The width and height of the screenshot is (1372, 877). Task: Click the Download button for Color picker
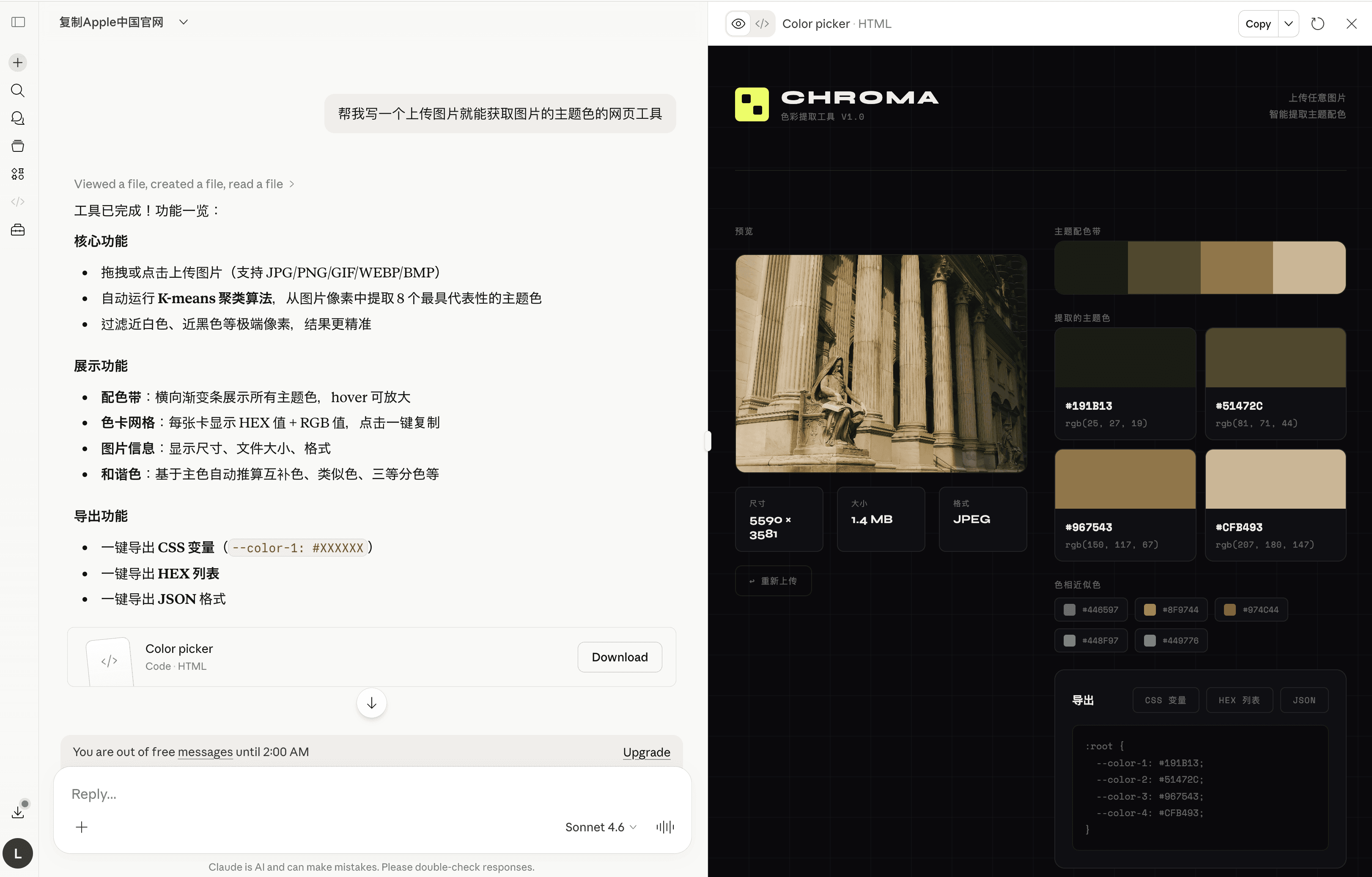click(619, 657)
